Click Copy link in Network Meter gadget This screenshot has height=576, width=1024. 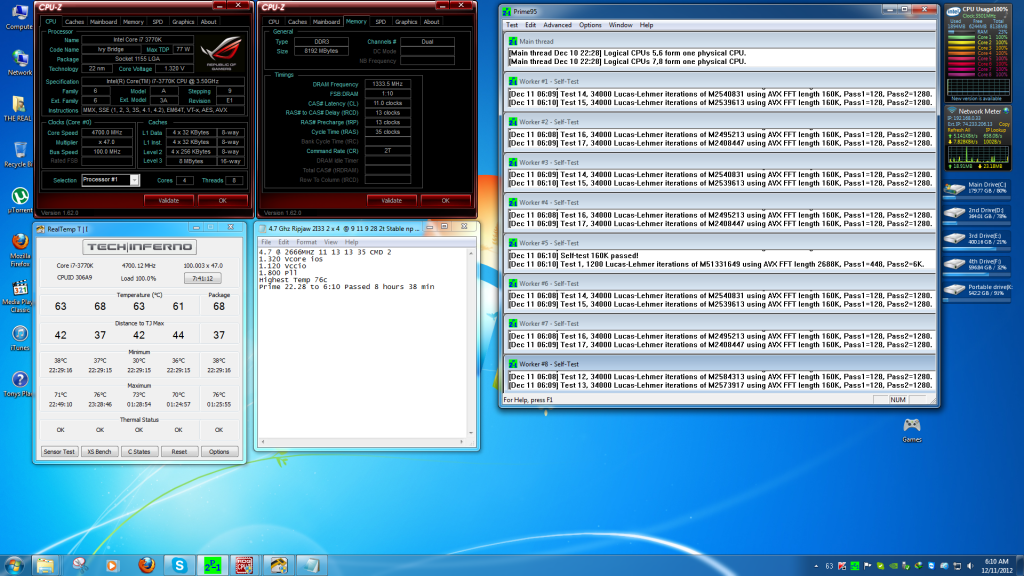(x=1004, y=124)
